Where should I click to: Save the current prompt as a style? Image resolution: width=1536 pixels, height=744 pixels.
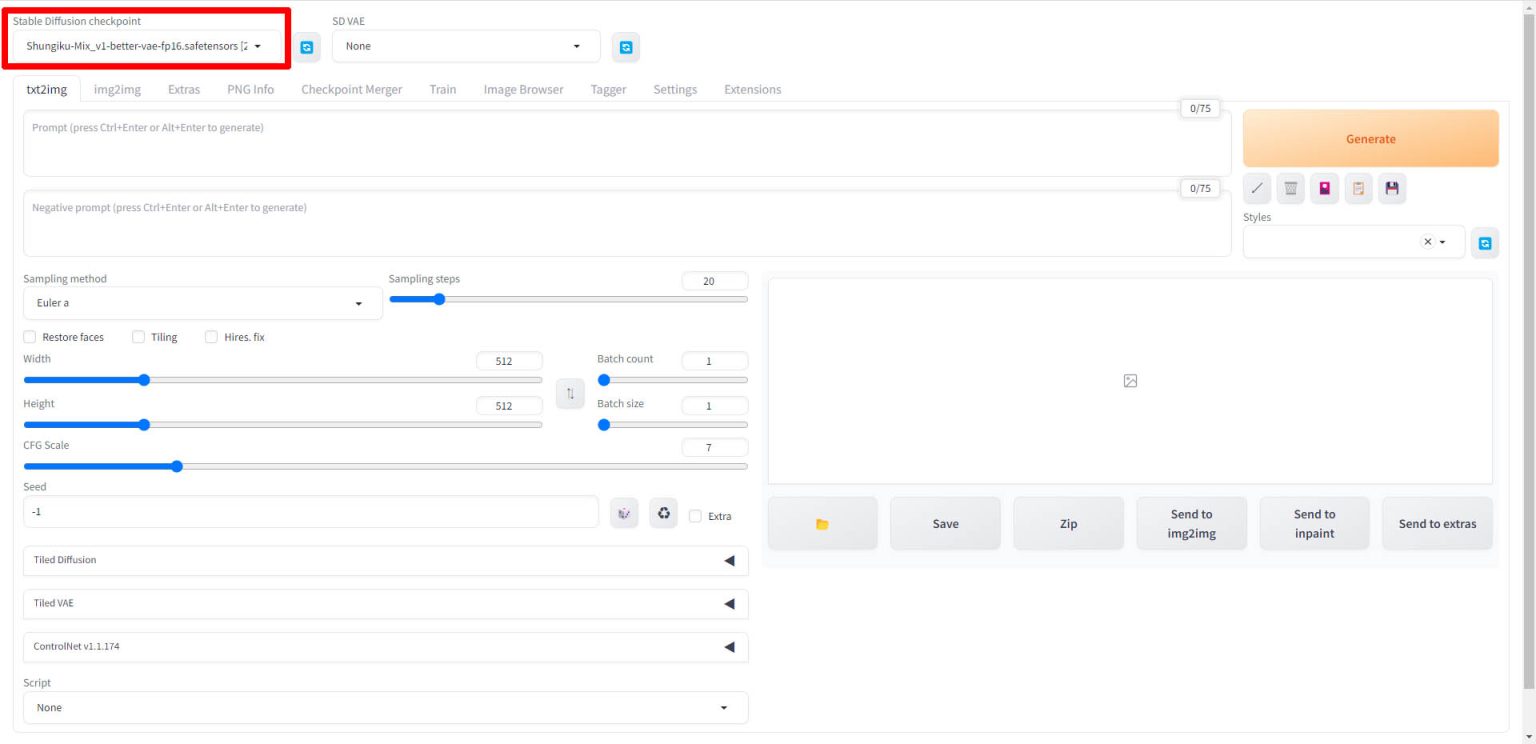coord(1392,188)
